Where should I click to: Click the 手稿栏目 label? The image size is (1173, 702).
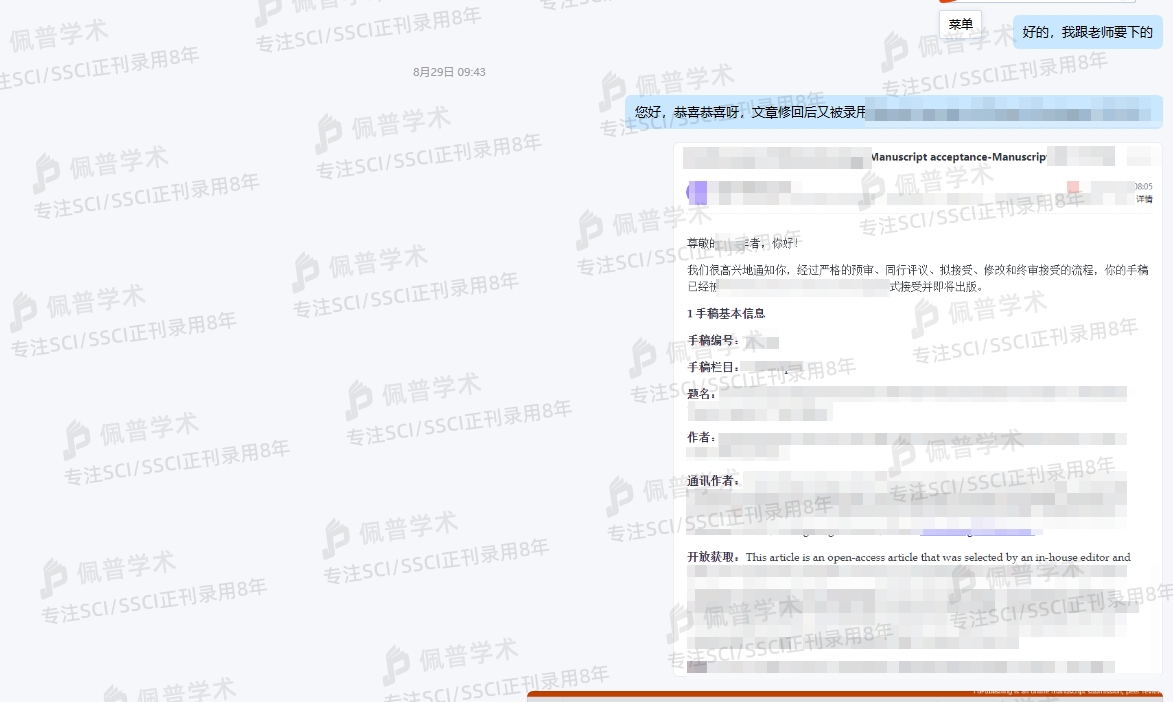pyautogui.click(x=714, y=367)
